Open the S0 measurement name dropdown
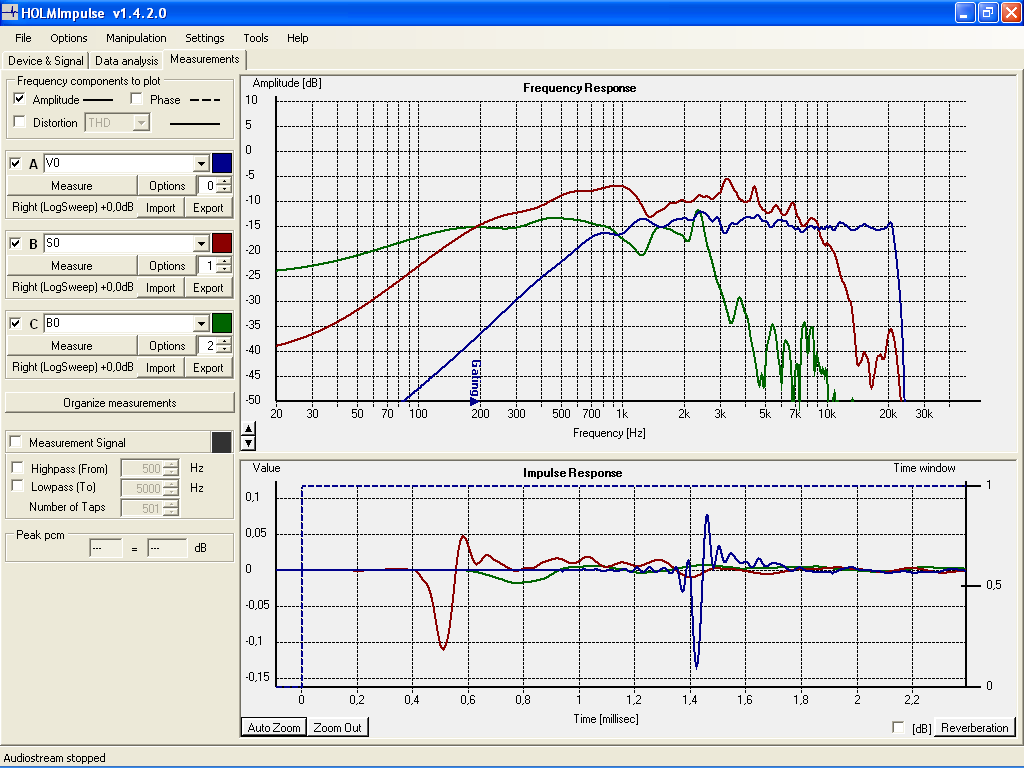 click(x=201, y=244)
